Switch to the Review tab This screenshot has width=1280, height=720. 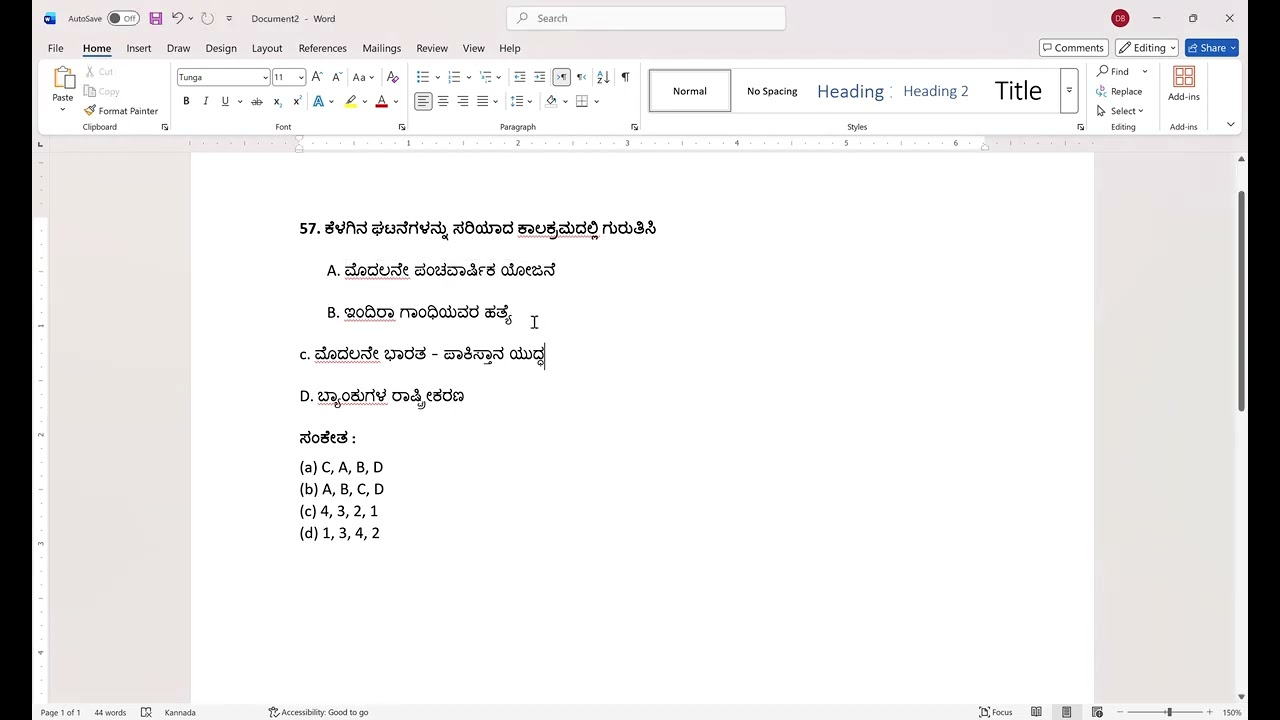pos(432,48)
